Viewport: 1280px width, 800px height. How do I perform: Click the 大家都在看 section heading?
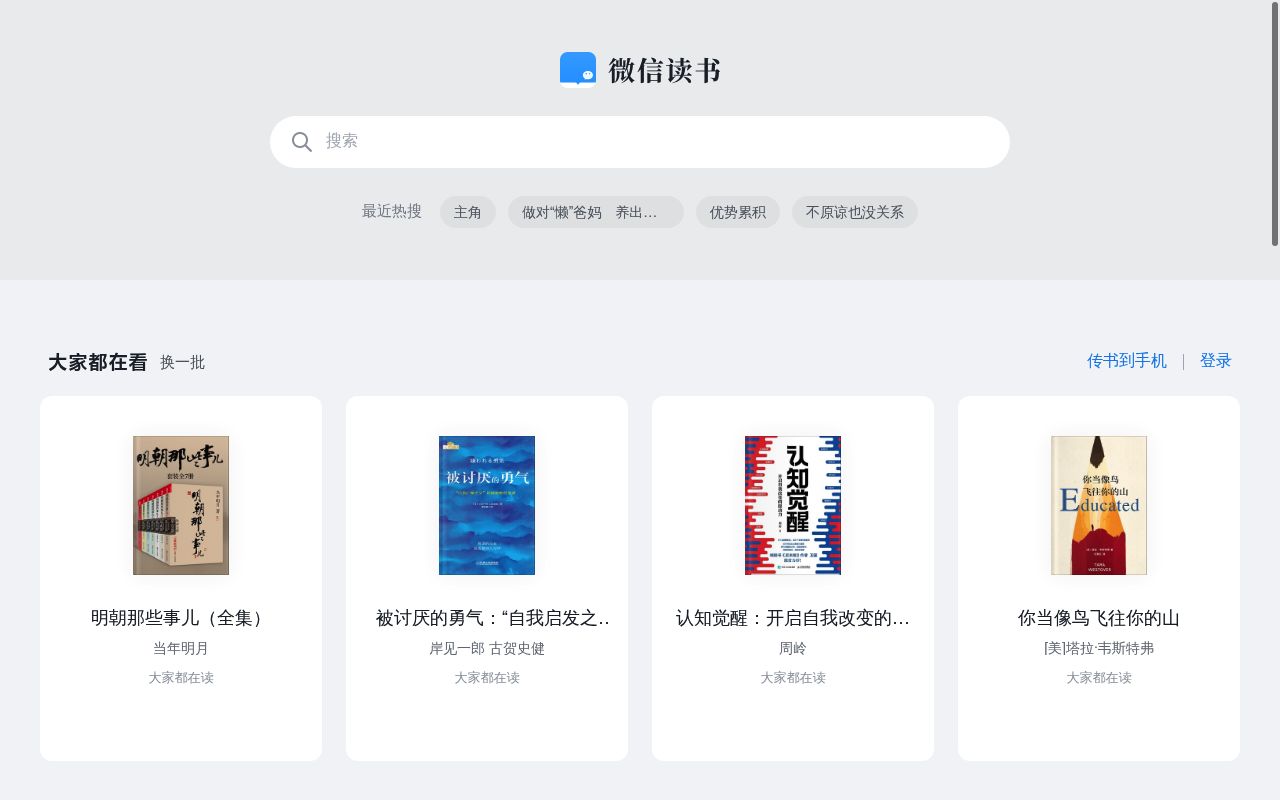[x=98, y=362]
